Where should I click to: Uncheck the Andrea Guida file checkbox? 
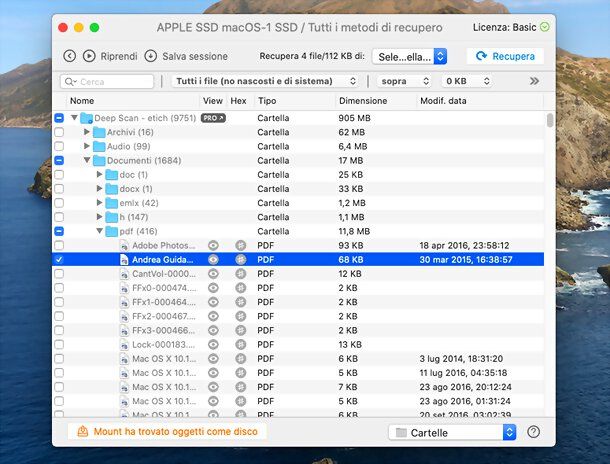(x=59, y=259)
